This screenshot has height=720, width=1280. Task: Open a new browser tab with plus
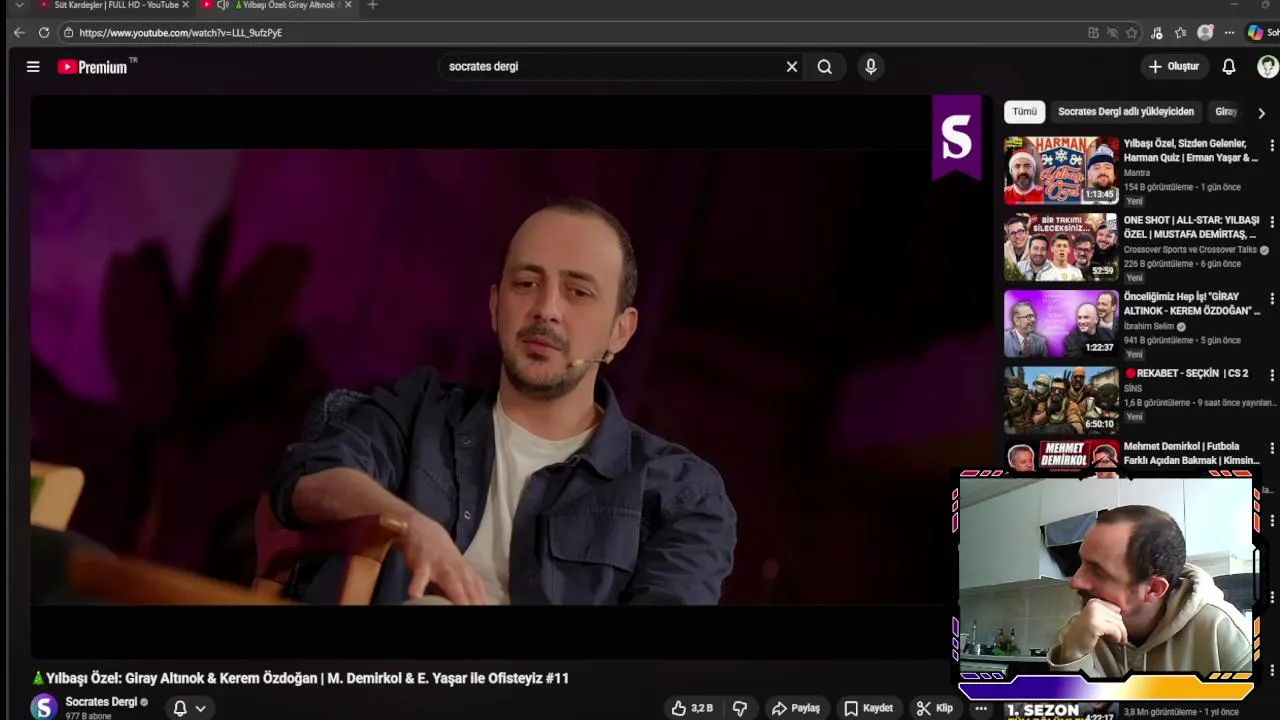373,5
